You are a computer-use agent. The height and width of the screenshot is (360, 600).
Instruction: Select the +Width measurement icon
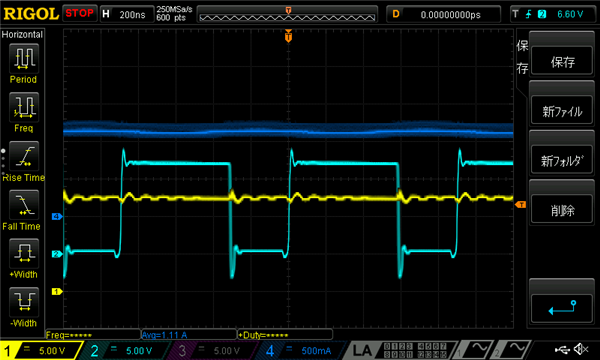24,254
